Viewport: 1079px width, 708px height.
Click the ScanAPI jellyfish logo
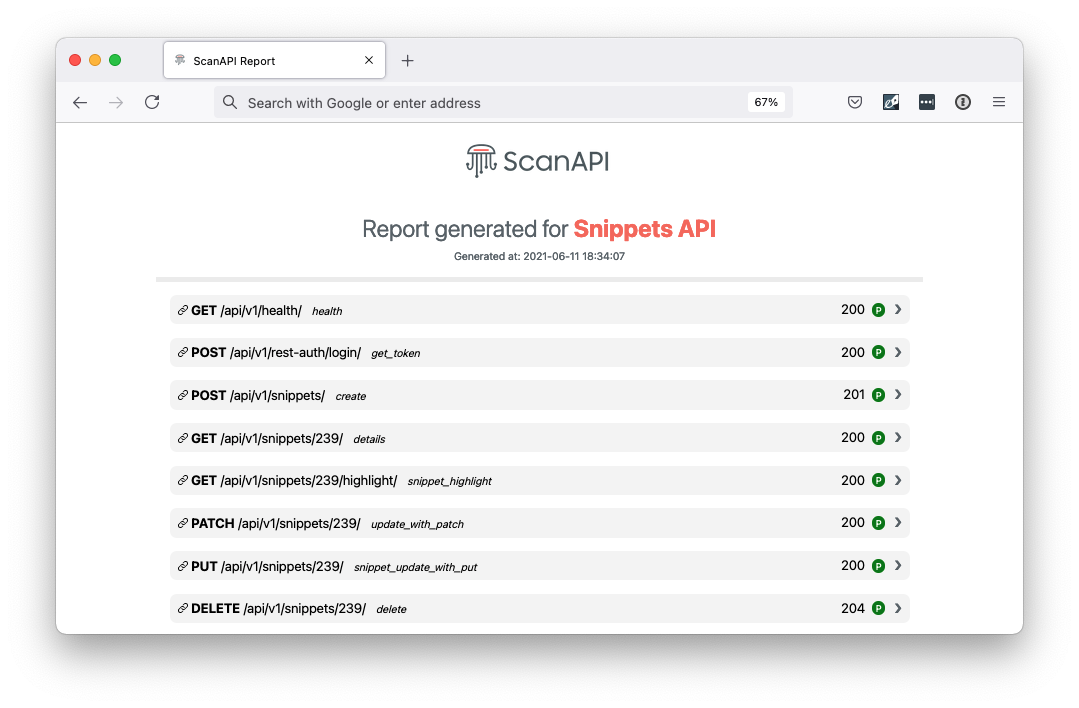481,161
